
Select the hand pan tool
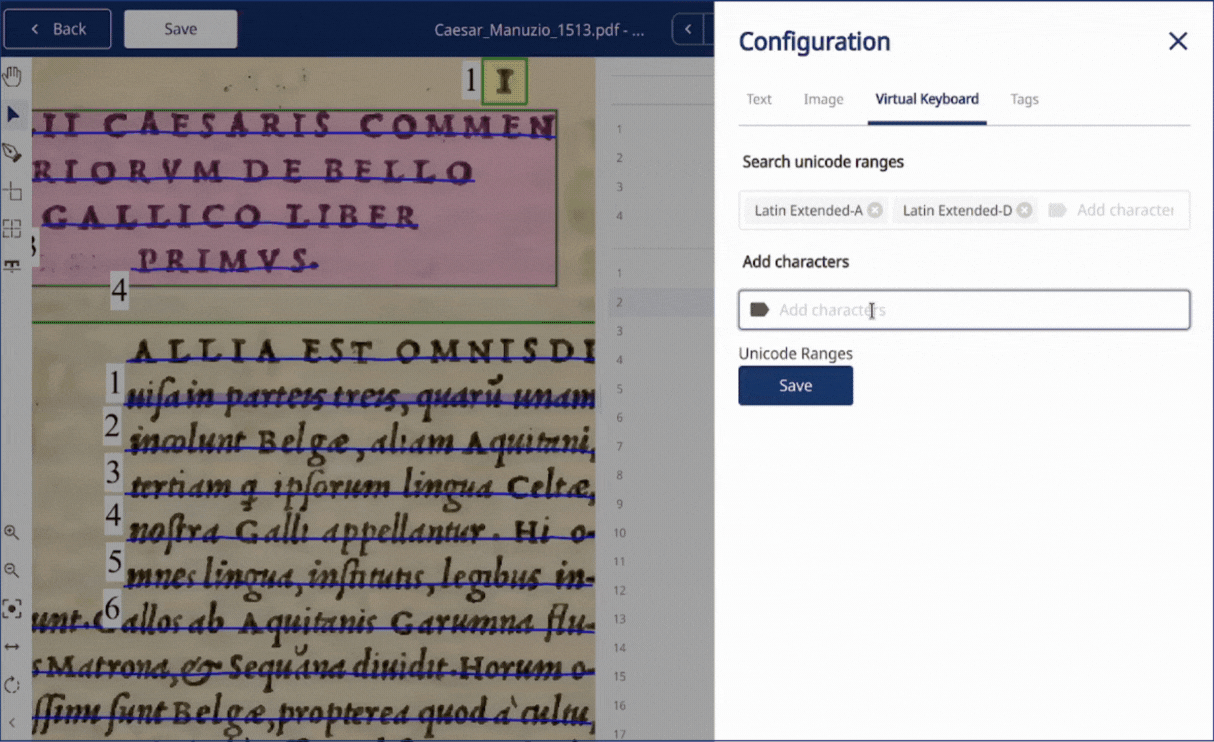tap(12, 76)
